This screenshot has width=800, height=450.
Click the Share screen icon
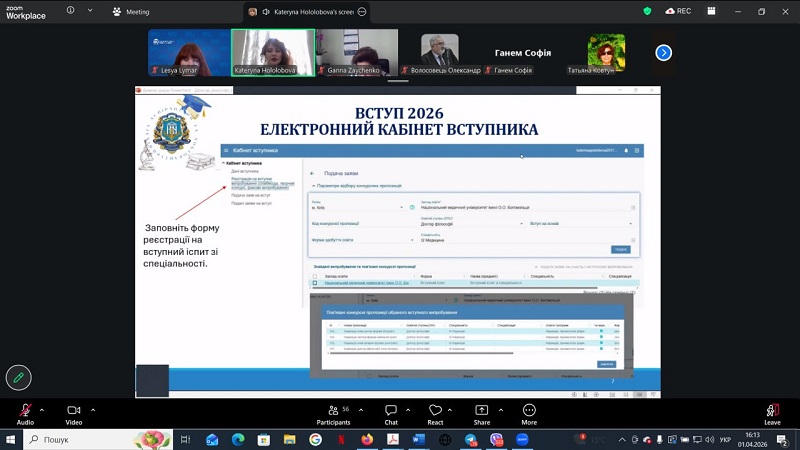[x=482, y=410]
